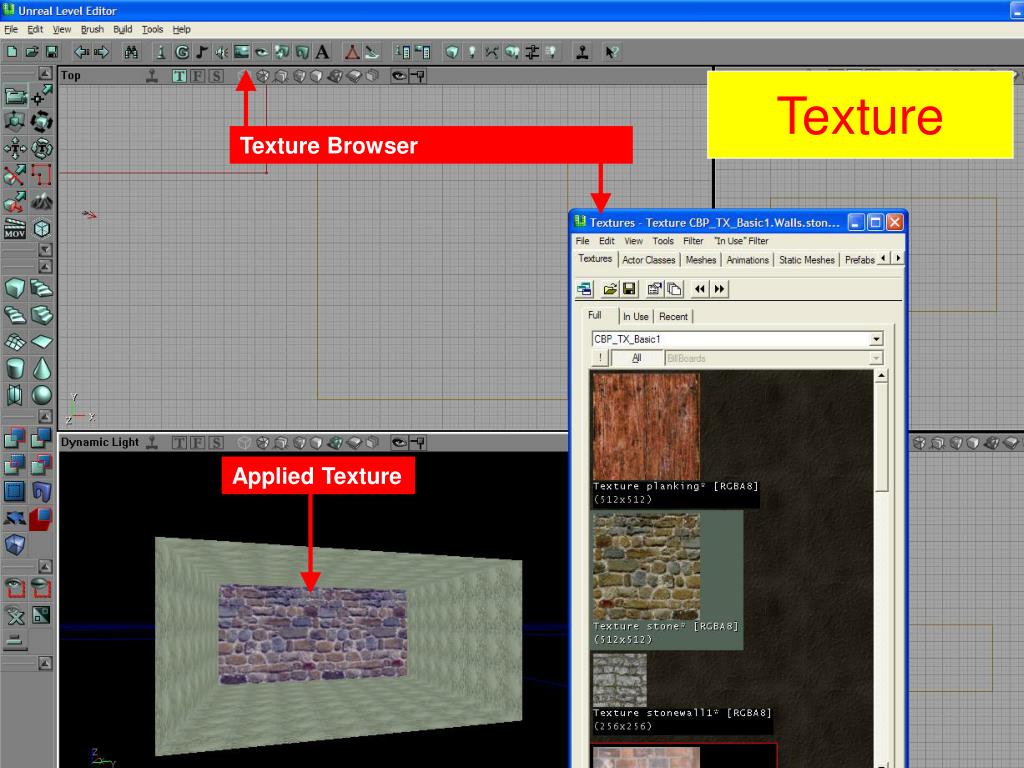Open the Group browser G icon
The image size is (1024, 768).
182,52
